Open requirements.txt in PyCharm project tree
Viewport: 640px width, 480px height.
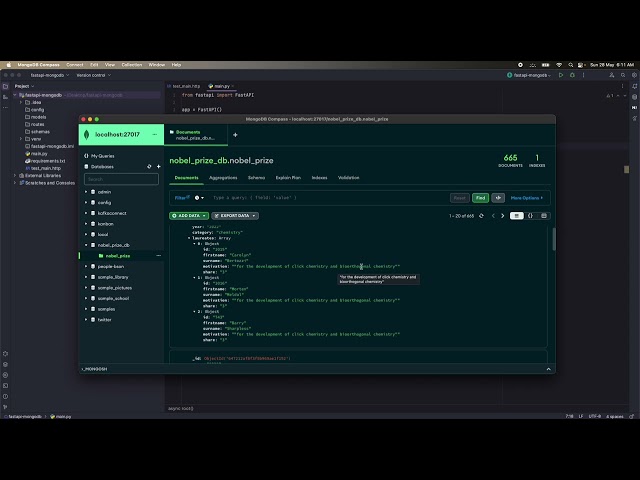pyautogui.click(x=46, y=161)
